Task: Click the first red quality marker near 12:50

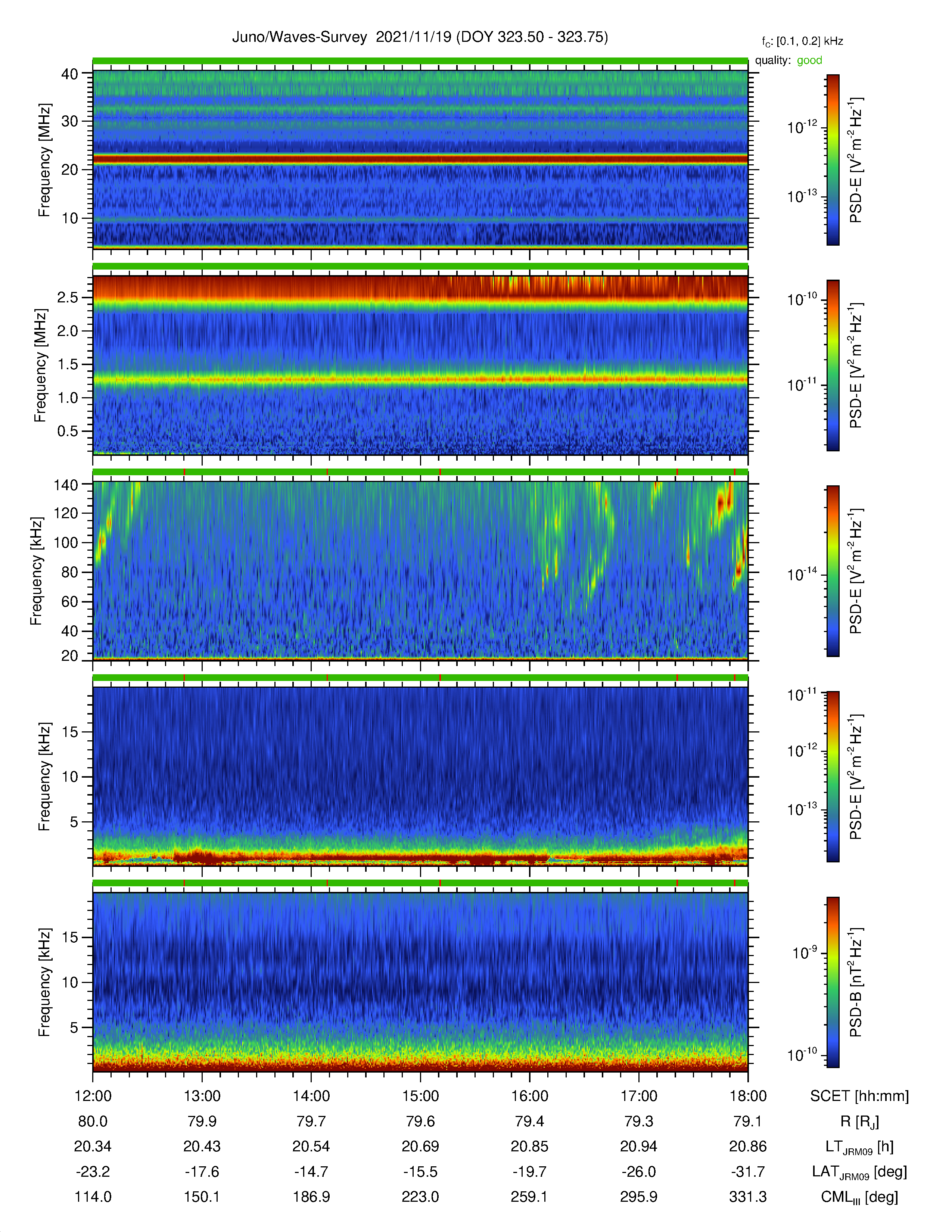Action: (184, 472)
